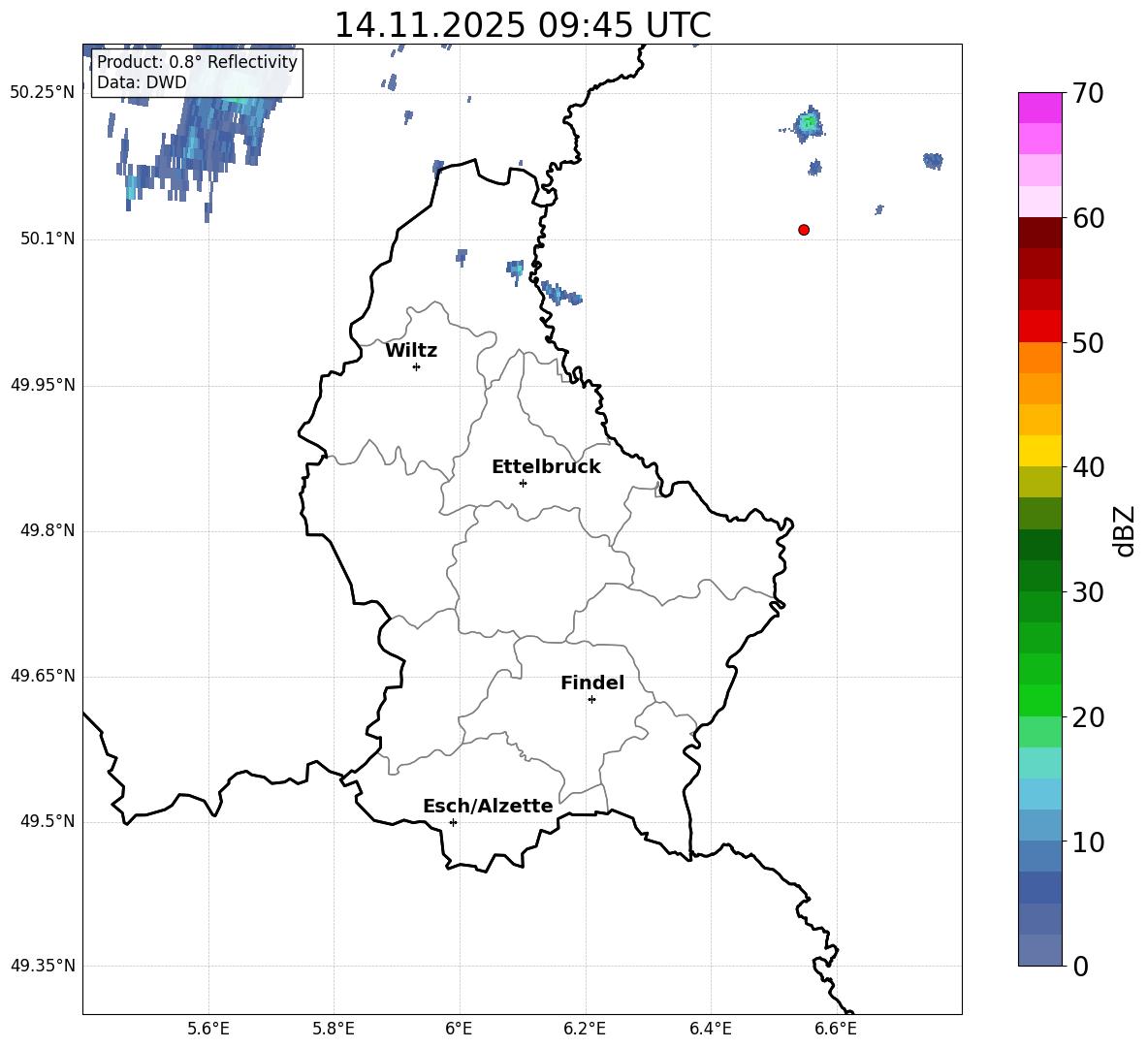
Task: Click the 70 colorbar tick label
Action: (x=1087, y=94)
